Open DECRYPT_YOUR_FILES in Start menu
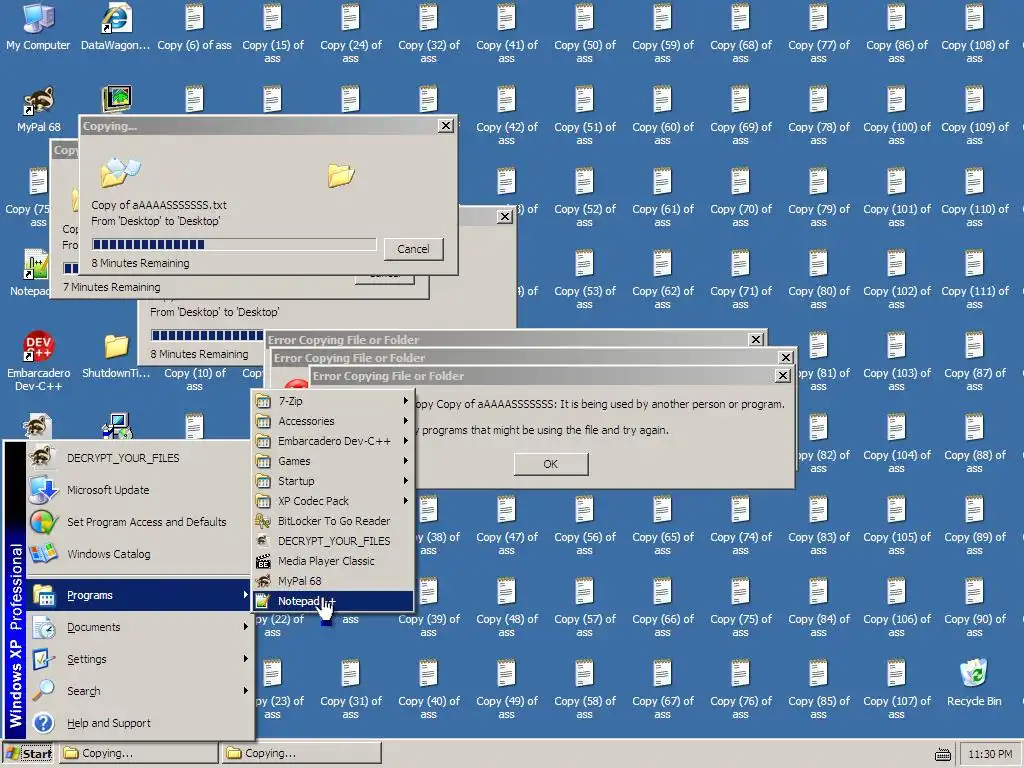Image resolution: width=1024 pixels, height=768 pixels. coord(138,458)
